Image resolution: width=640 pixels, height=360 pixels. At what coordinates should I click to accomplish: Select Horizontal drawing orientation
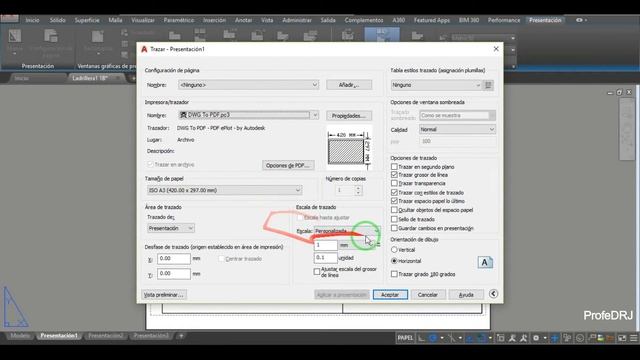point(394,260)
